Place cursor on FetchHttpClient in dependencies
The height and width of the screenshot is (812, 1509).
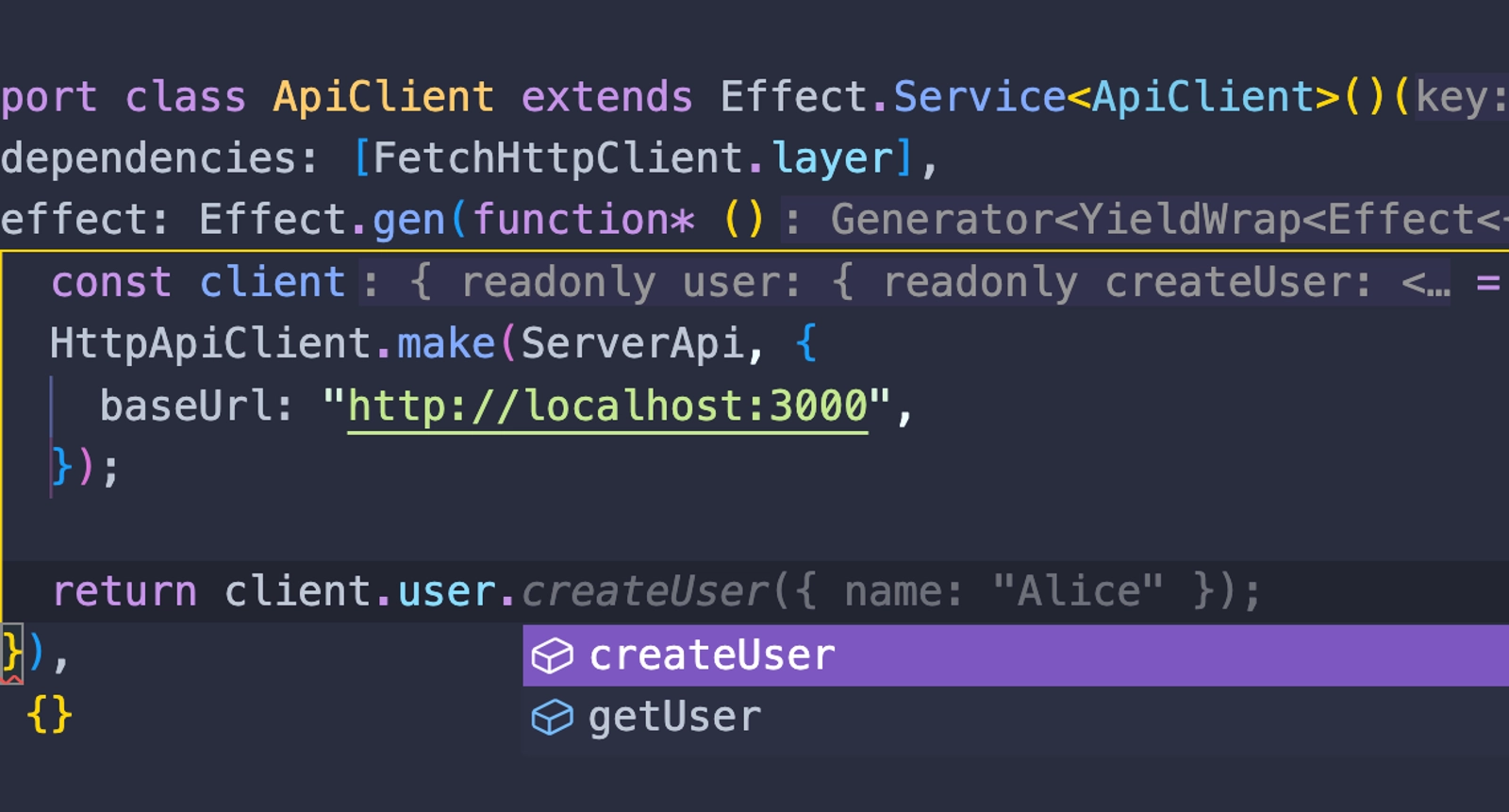click(557, 158)
